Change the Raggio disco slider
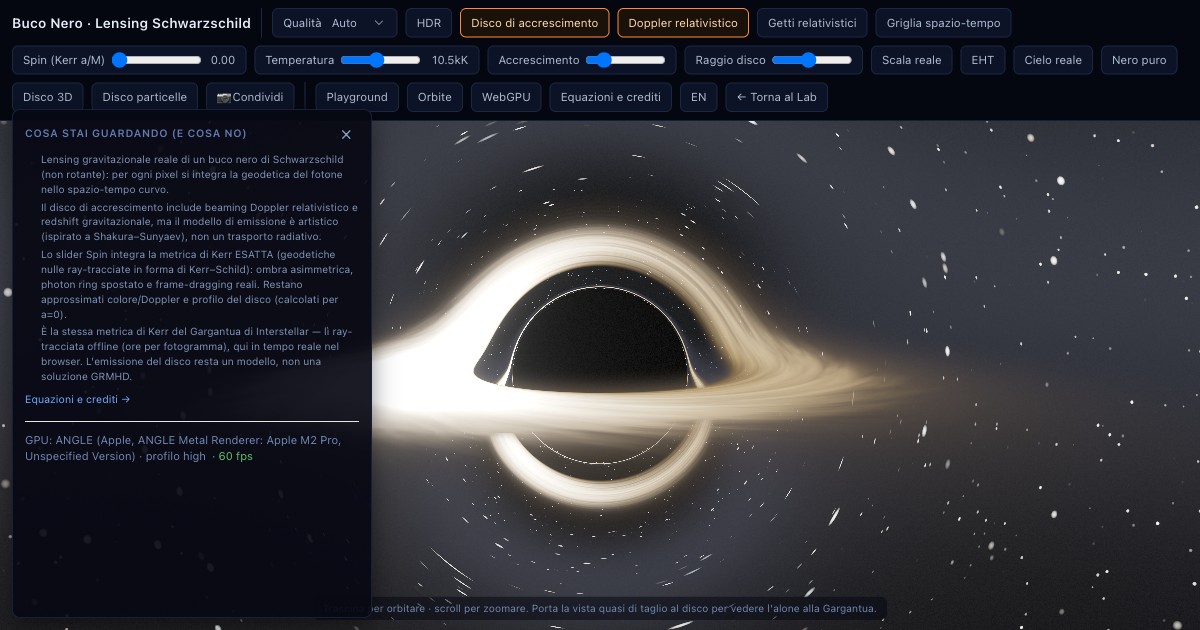Image resolution: width=1200 pixels, height=630 pixels. 811,60
